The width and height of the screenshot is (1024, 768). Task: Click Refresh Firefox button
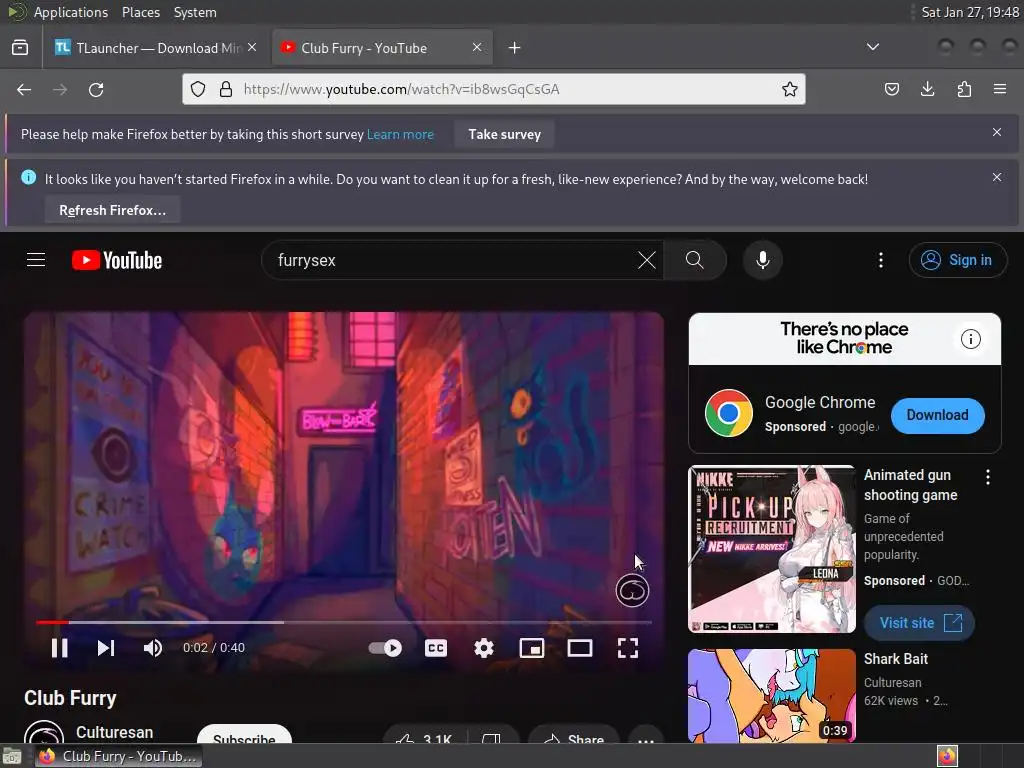pyautogui.click(x=112, y=210)
